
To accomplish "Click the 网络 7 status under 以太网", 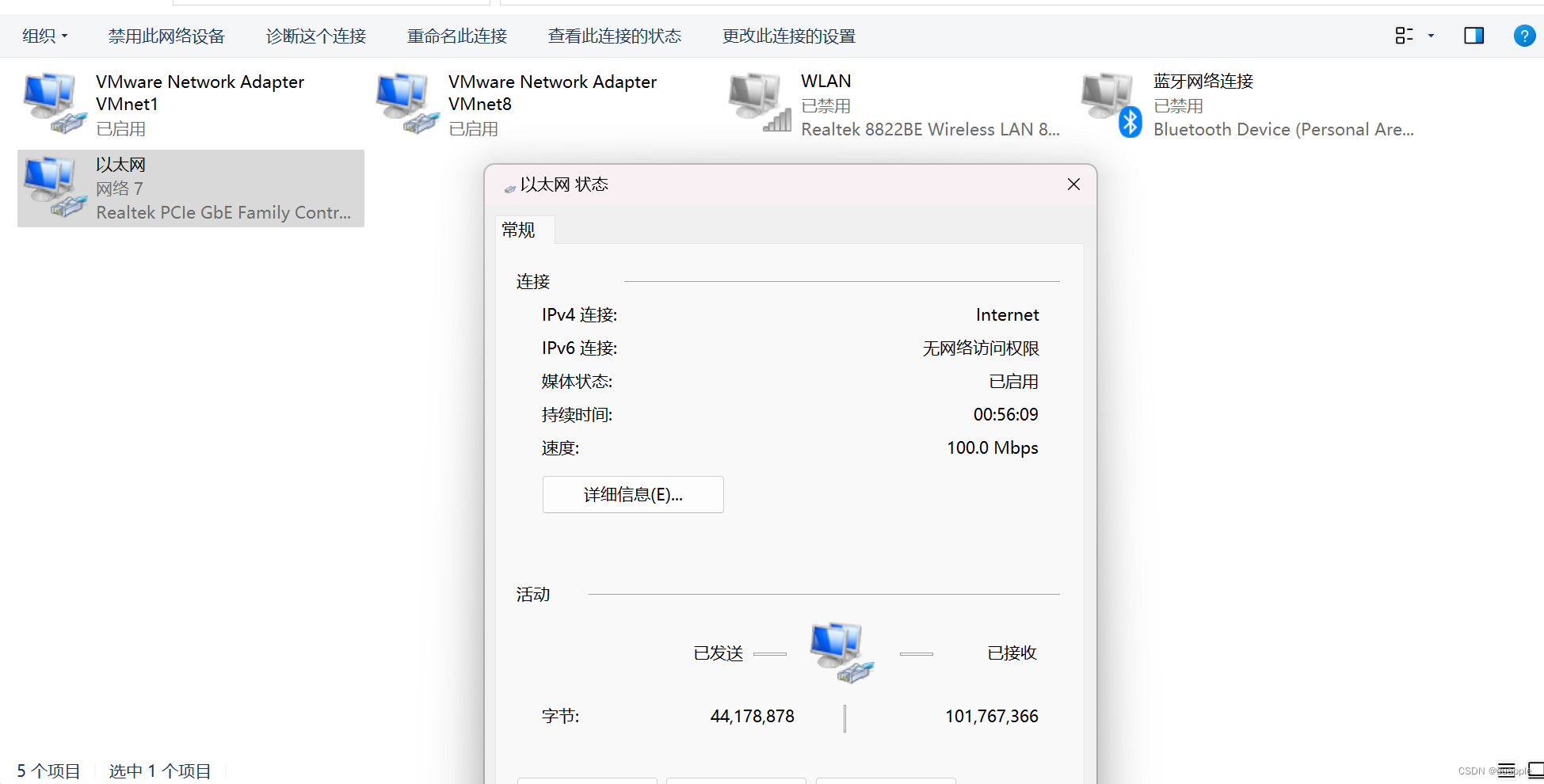I will click(x=120, y=188).
